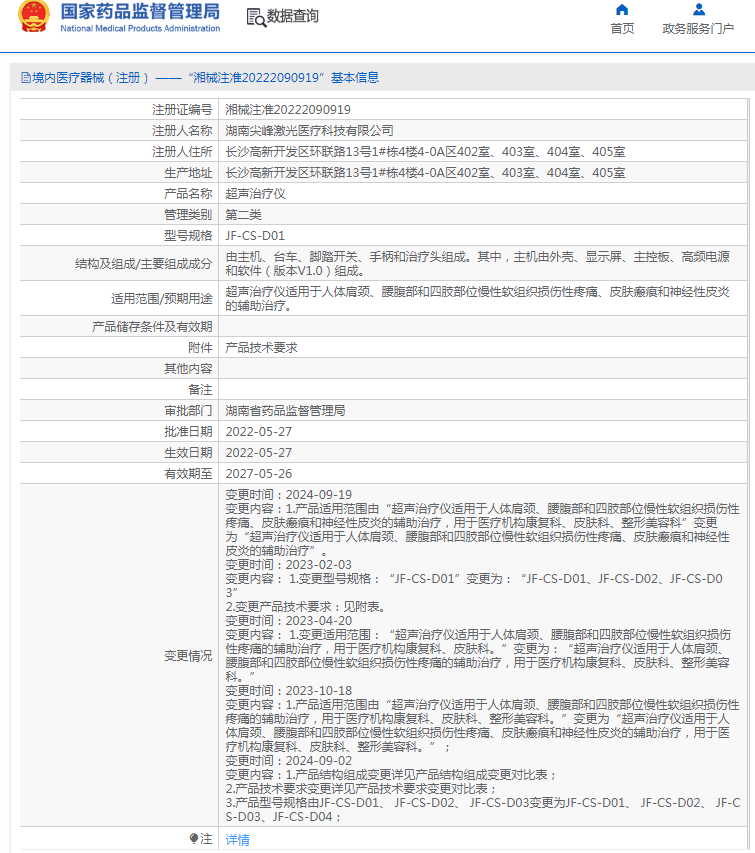Click the lightbulb icon beside 注

click(x=194, y=838)
